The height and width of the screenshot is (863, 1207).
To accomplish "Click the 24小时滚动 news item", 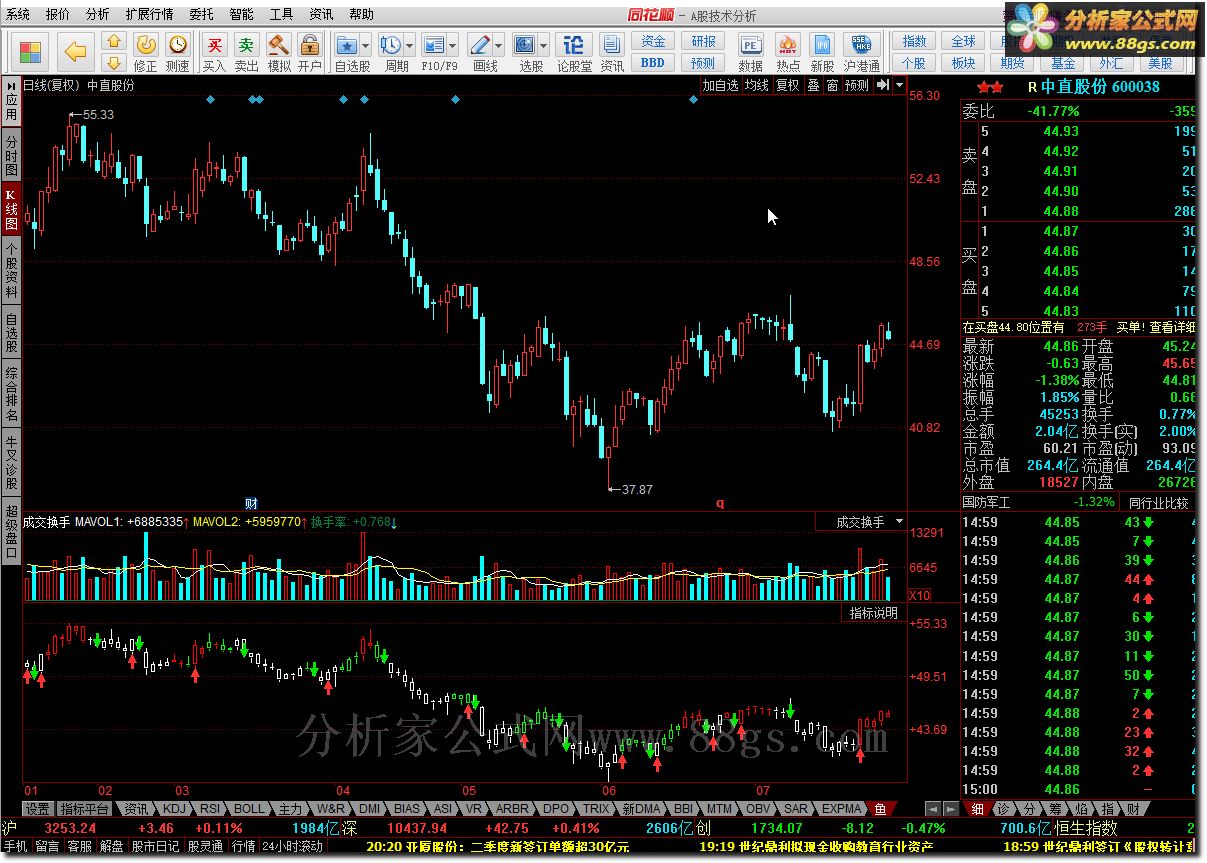I will [292, 846].
